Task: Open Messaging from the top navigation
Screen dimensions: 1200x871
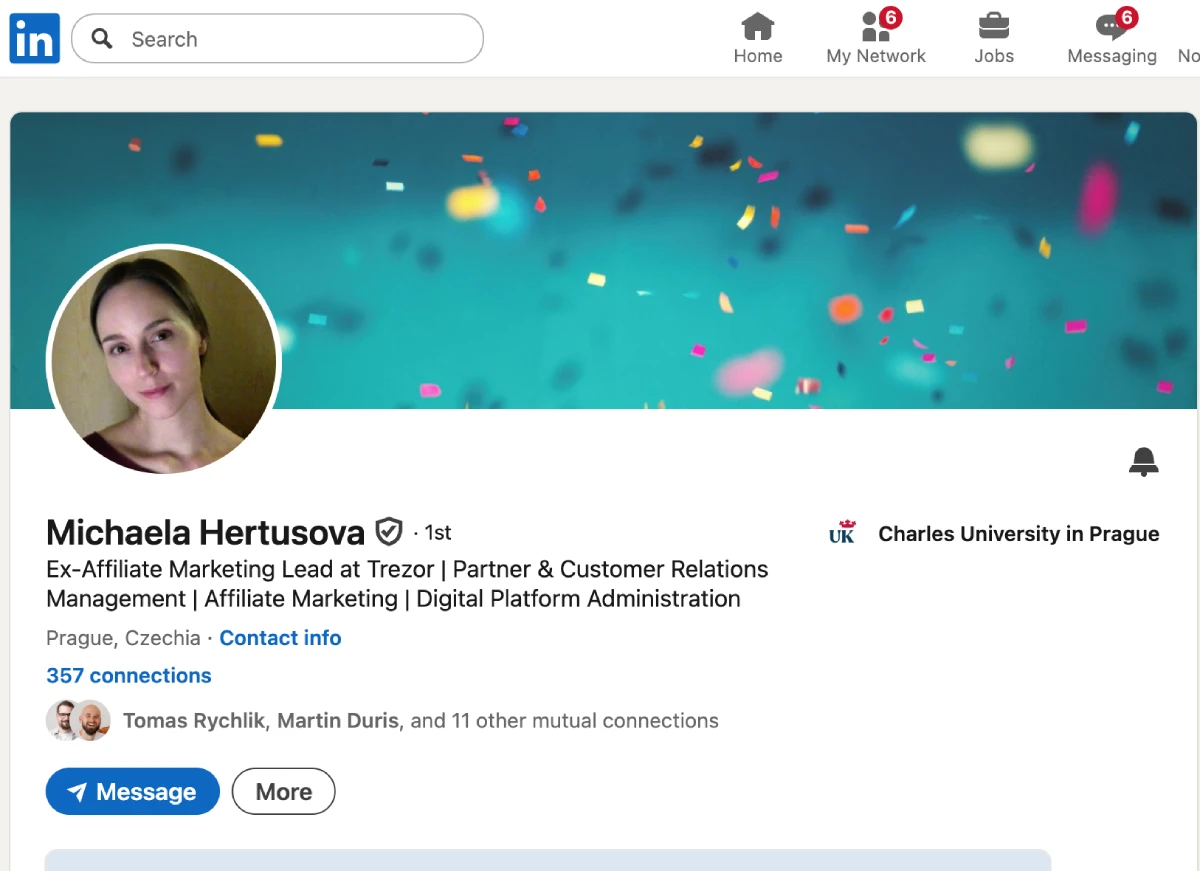Action: [1111, 39]
